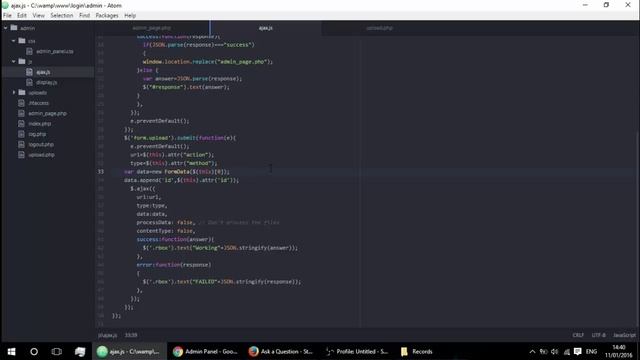Switch to Atom ajax.js taskbar button
This screenshot has width=640, height=360.
[x=129, y=351]
